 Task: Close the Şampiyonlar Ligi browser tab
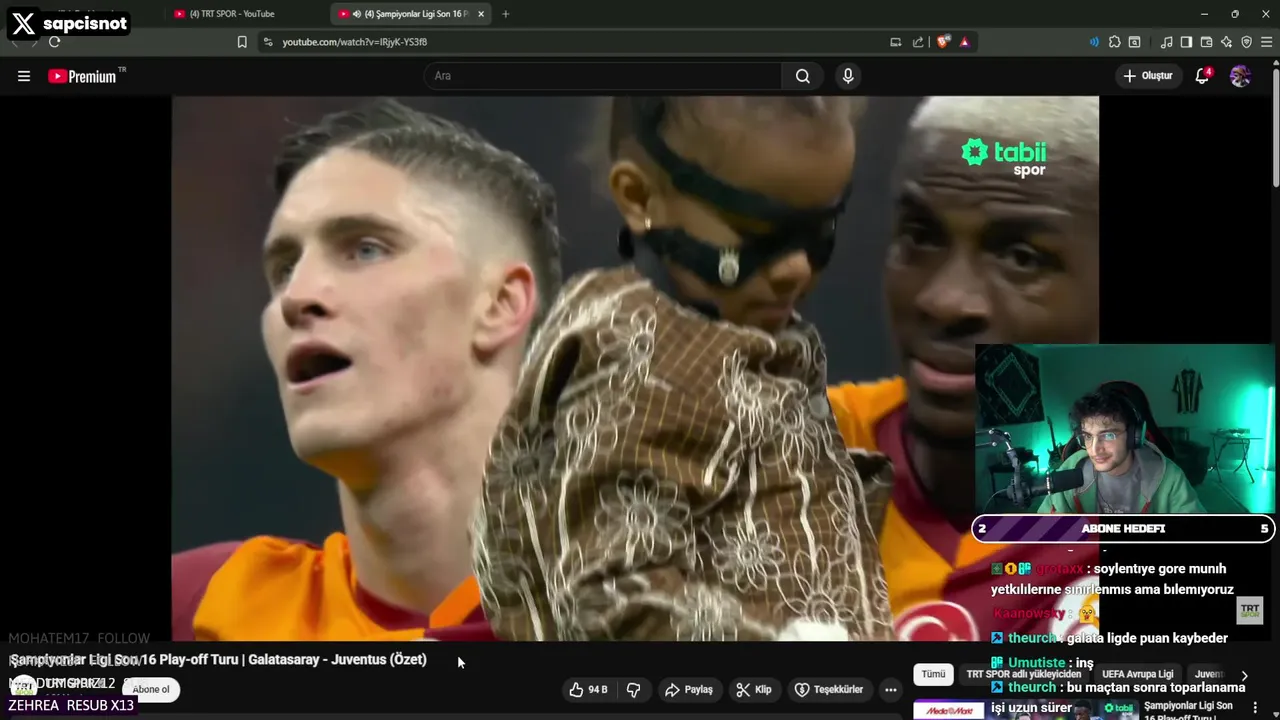(x=481, y=14)
